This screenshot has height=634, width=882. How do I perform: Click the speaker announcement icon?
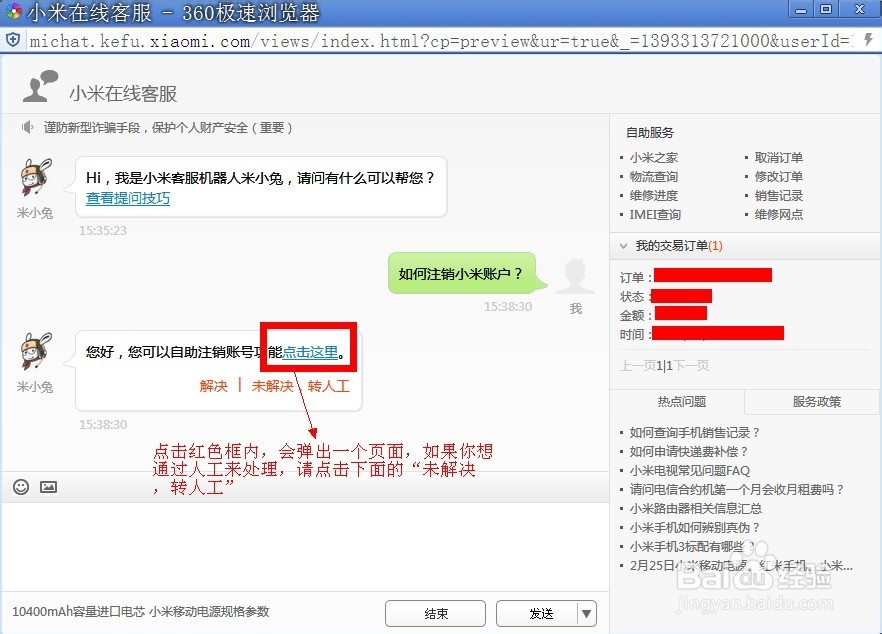[27, 128]
